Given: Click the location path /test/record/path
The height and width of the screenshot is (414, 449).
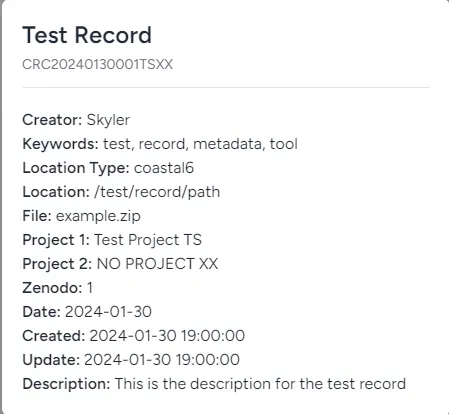Looking at the screenshot, I should coord(157,192).
